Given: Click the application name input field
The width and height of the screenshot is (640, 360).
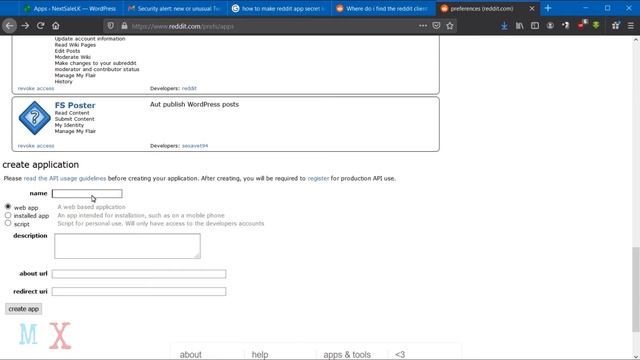Looking at the screenshot, I should [87, 193].
